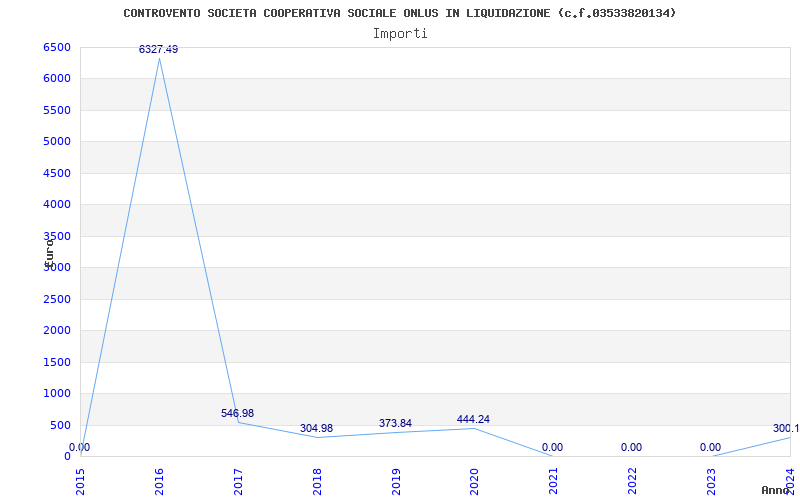The image size is (800, 500).
Task: Click y-axis value 2000
Action: coord(57,331)
